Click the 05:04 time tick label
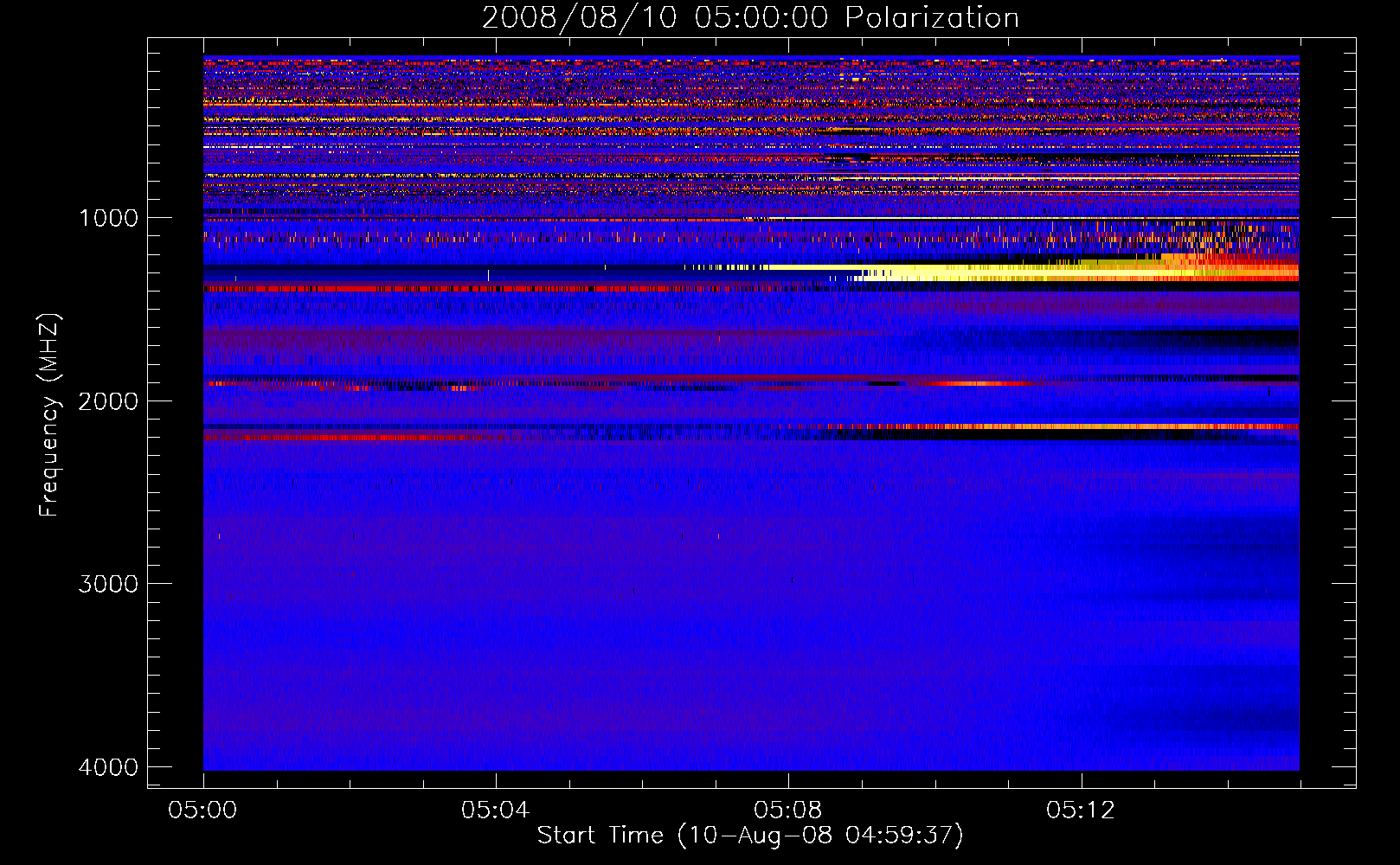This screenshot has height=865, width=1400. point(496,811)
